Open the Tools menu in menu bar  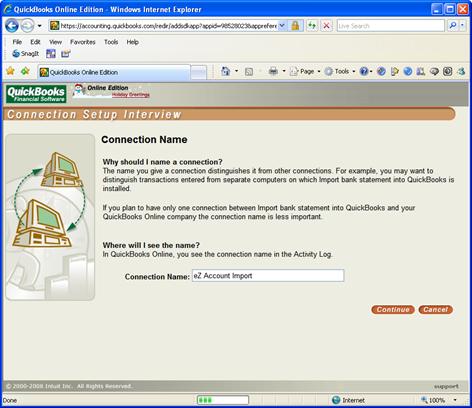[111, 42]
